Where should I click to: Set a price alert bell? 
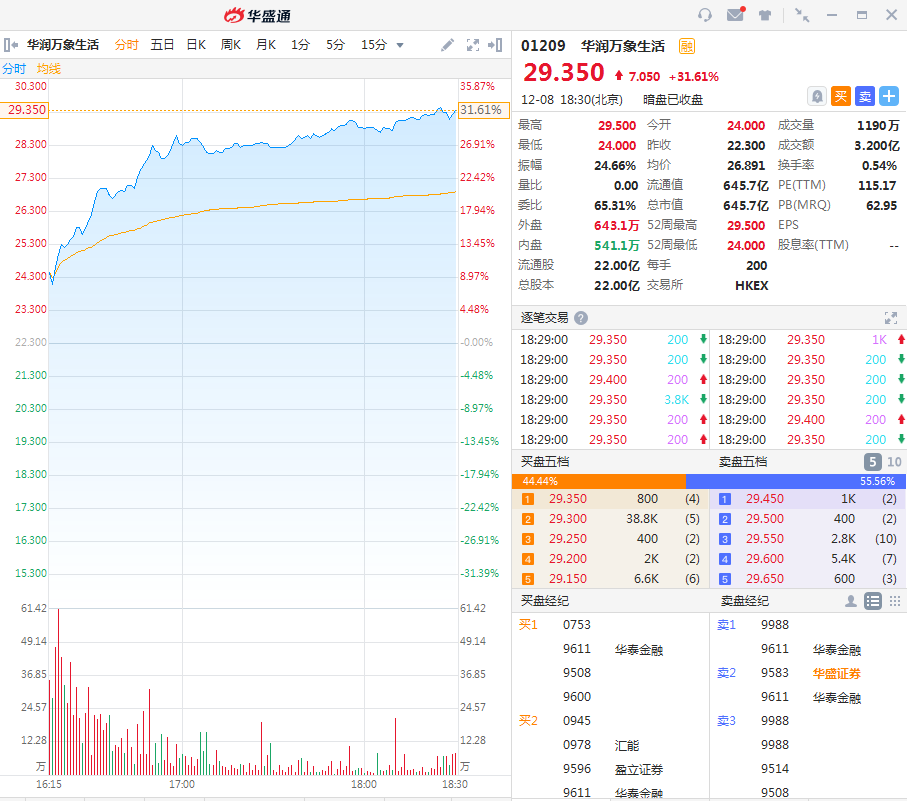pyautogui.click(x=817, y=97)
